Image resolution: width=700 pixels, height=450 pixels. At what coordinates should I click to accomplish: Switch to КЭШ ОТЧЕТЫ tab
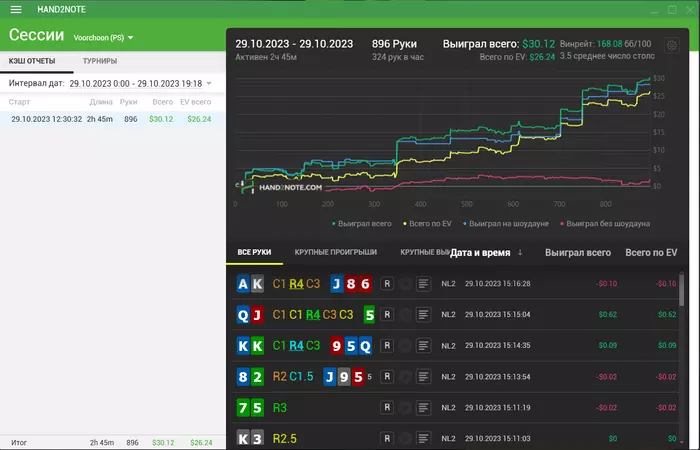(x=32, y=61)
